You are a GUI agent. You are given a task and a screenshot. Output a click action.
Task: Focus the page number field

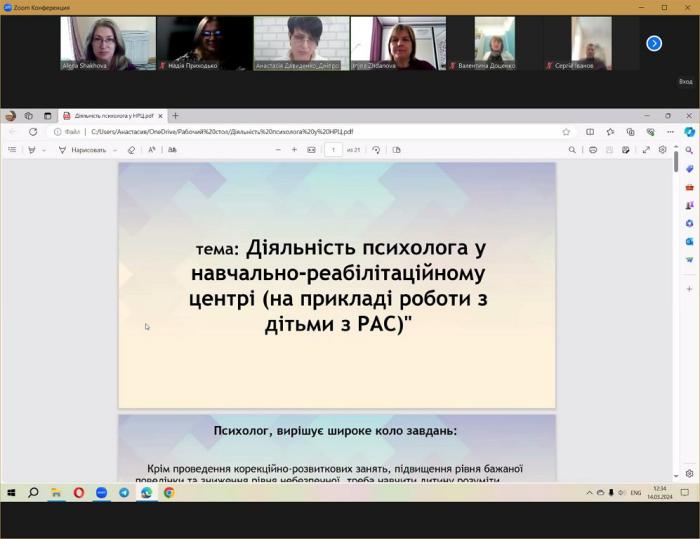click(333, 150)
